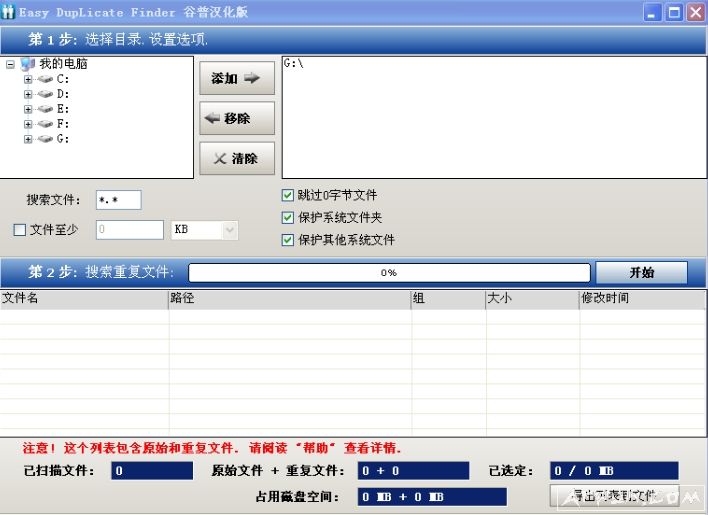Click the My Computer icon in tree
Viewport: 708px width, 515px height.
(28, 64)
